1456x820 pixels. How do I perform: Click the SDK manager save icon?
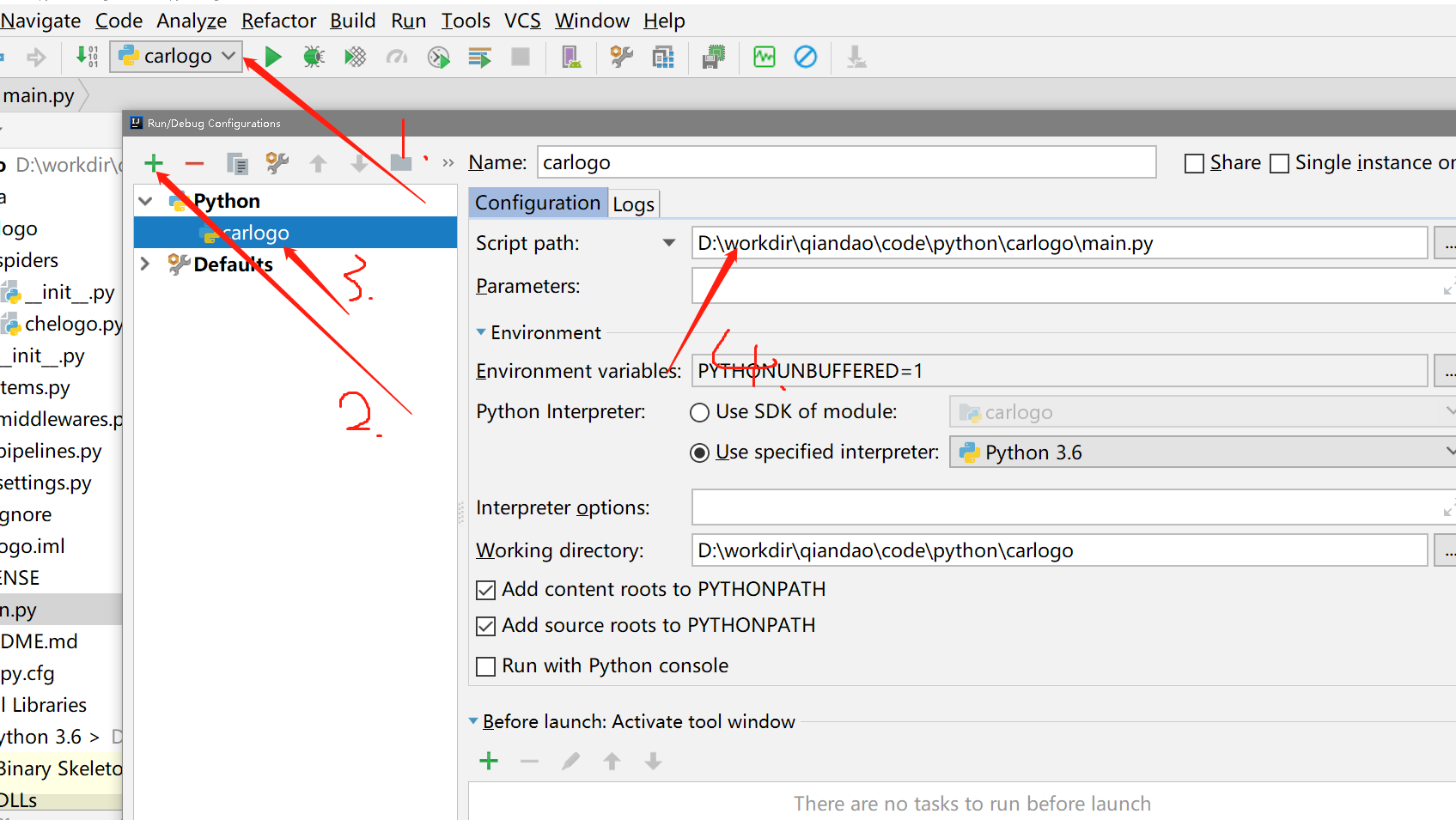(x=713, y=57)
